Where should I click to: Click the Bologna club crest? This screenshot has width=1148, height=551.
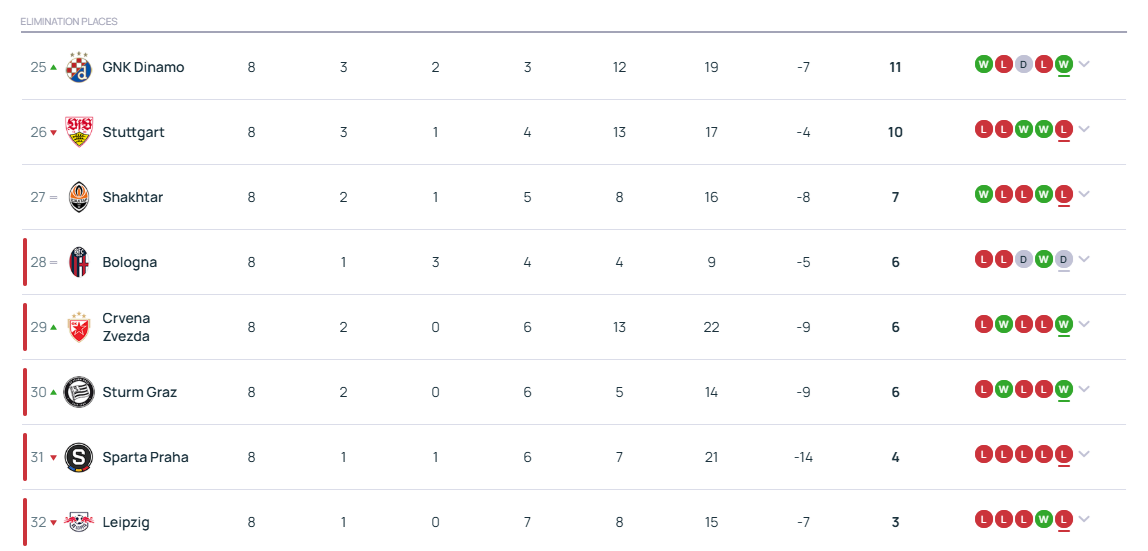pos(78,262)
